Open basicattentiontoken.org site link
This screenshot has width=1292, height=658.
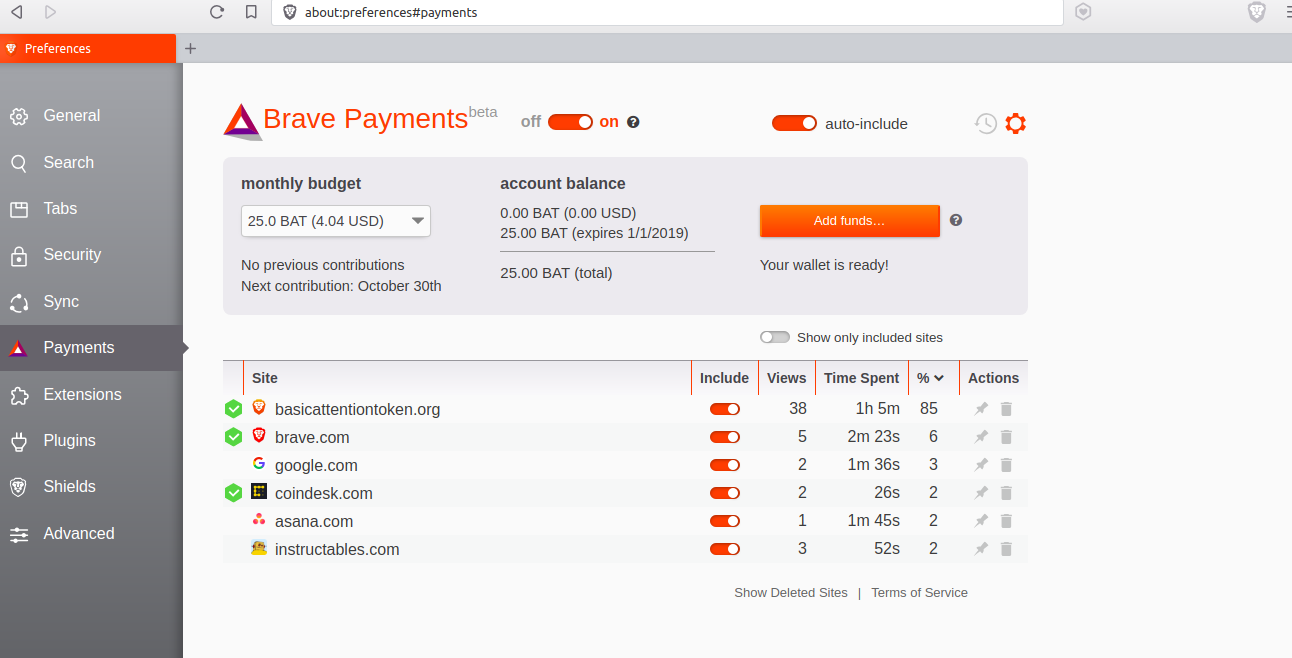pos(357,409)
